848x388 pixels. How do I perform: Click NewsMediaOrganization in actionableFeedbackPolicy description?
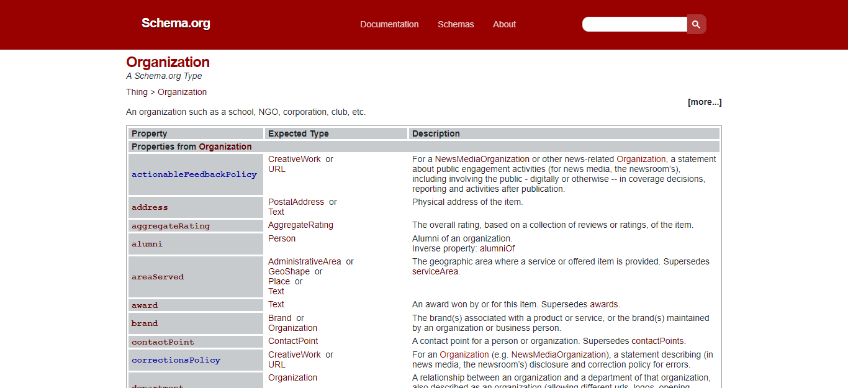coord(482,159)
